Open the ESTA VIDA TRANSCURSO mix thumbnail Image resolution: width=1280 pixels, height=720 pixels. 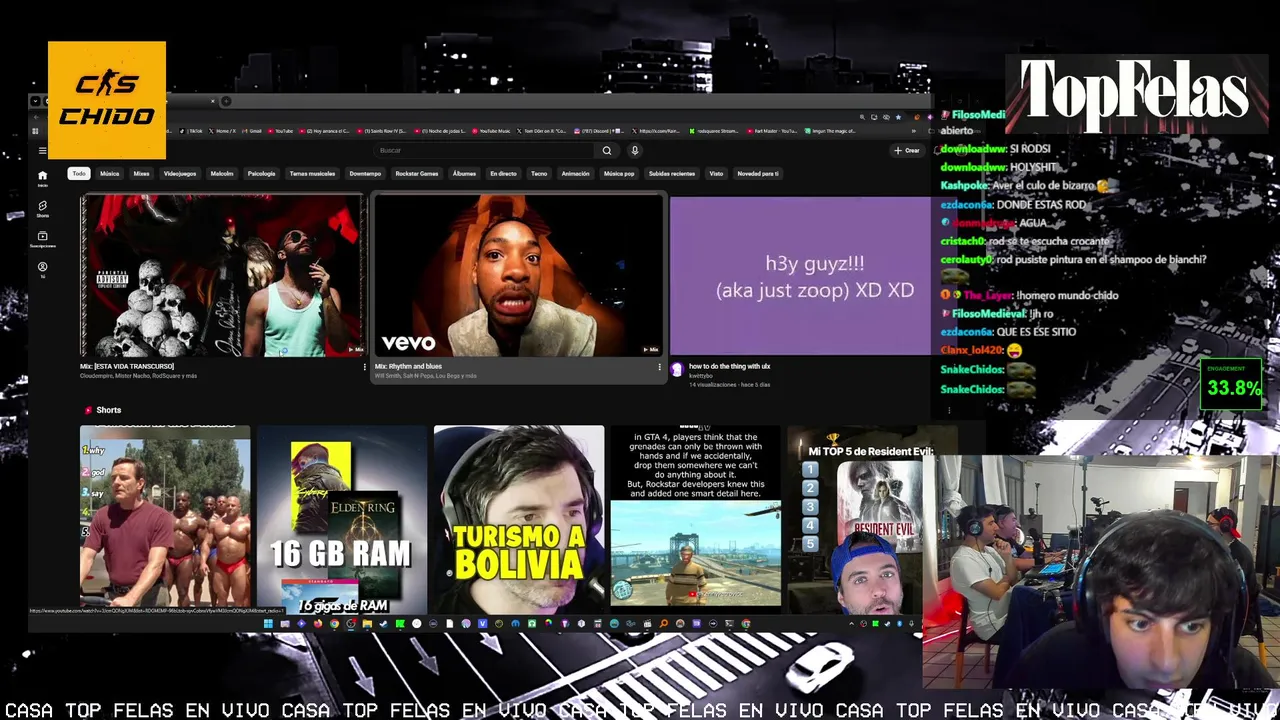coord(222,275)
